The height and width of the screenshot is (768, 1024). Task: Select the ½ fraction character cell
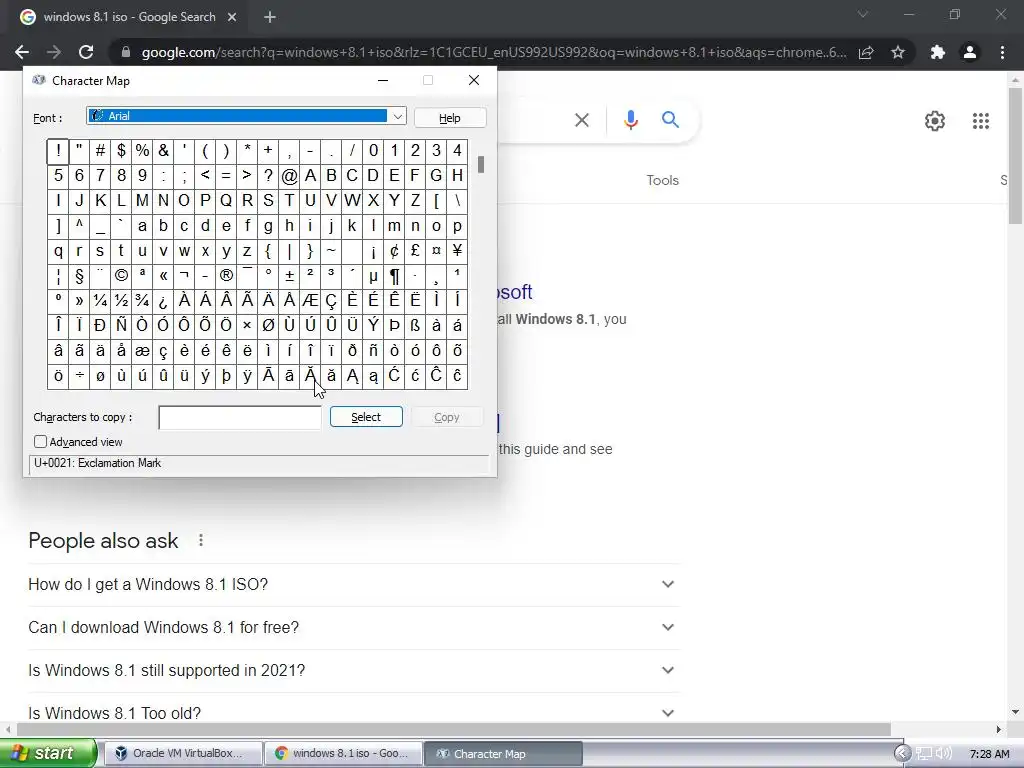click(x=121, y=300)
